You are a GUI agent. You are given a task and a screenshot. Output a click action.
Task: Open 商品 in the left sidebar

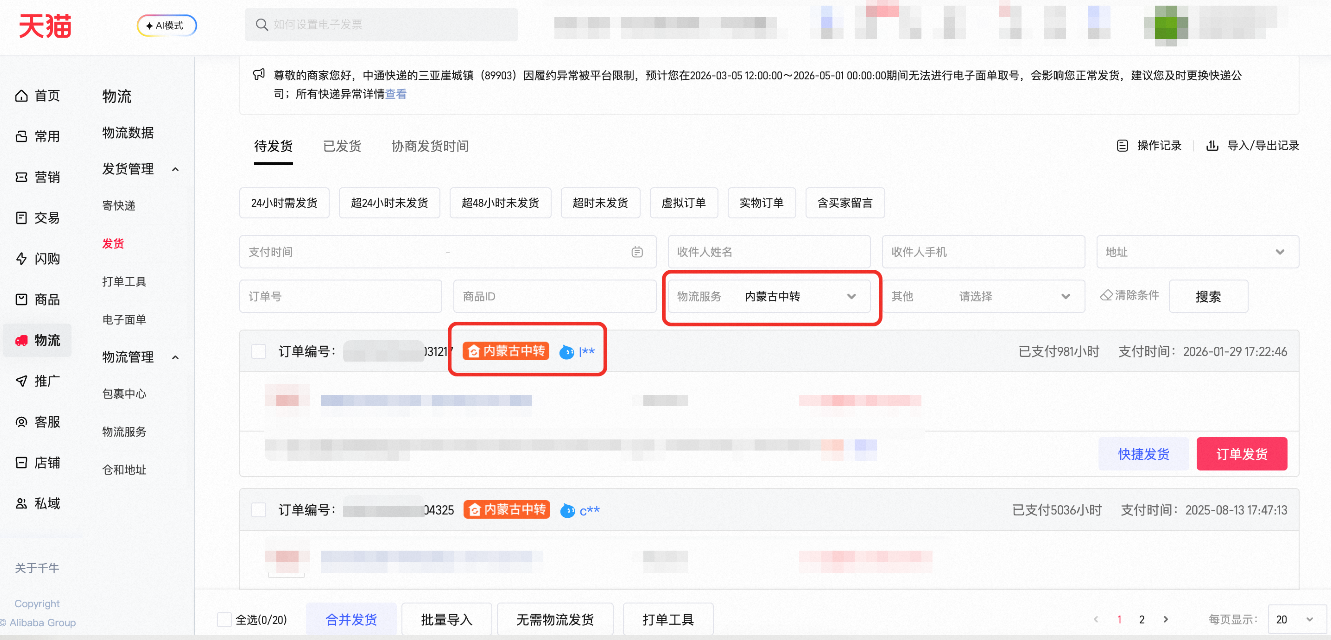click(37, 300)
